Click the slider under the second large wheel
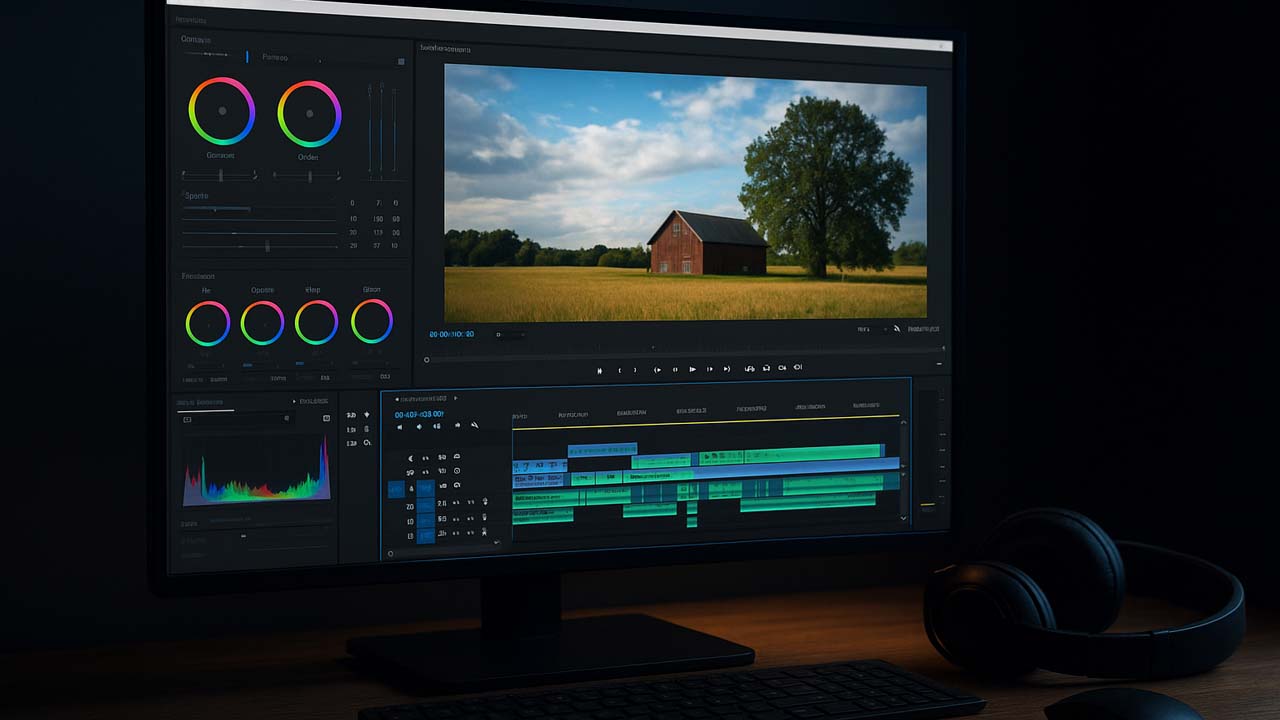This screenshot has width=1280, height=720. pyautogui.click(x=309, y=176)
